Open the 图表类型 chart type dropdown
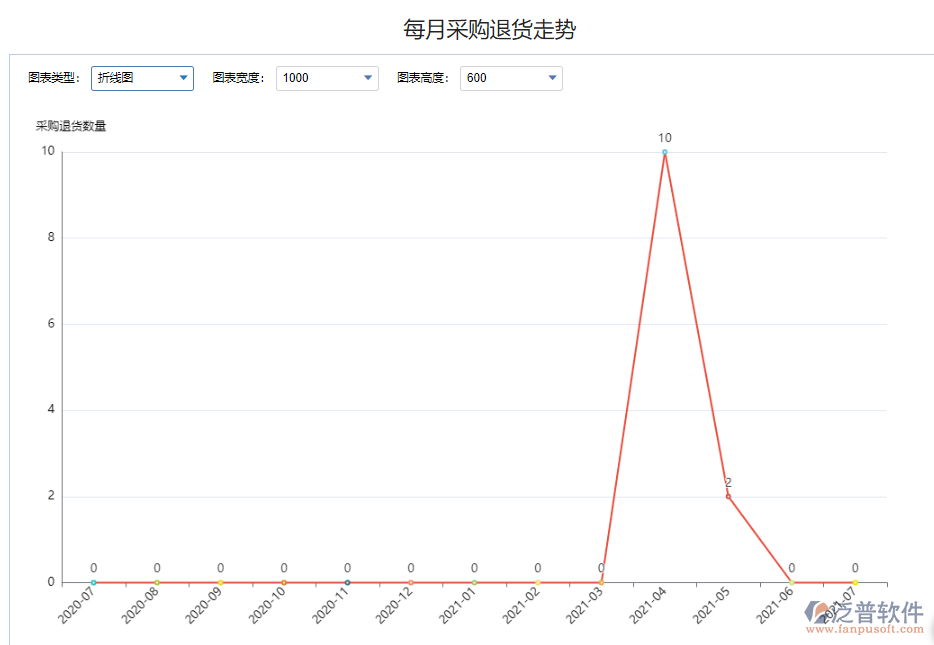Screen dimensions: 934x645 pos(183,78)
